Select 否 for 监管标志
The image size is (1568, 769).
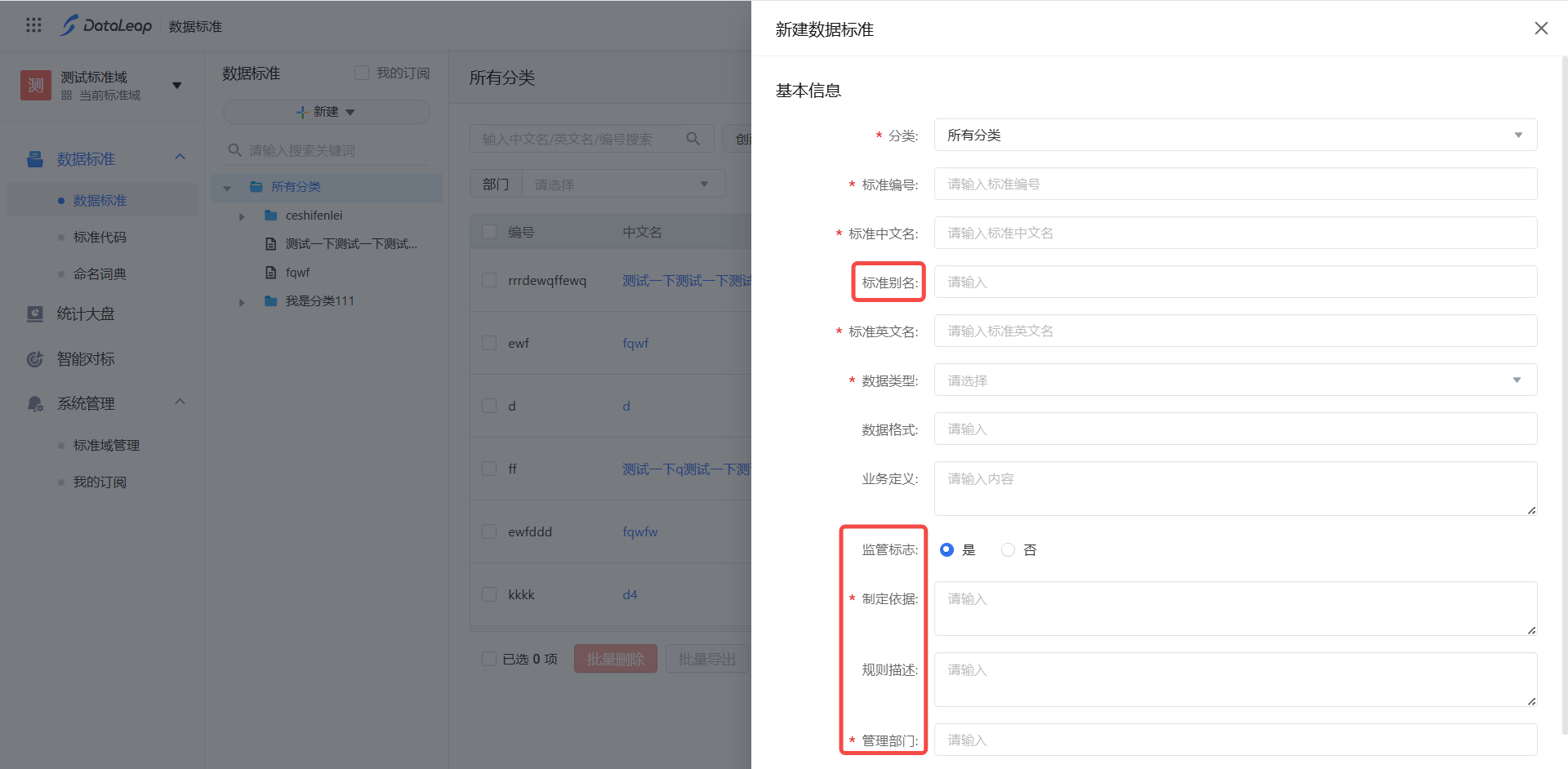pyautogui.click(x=1009, y=550)
